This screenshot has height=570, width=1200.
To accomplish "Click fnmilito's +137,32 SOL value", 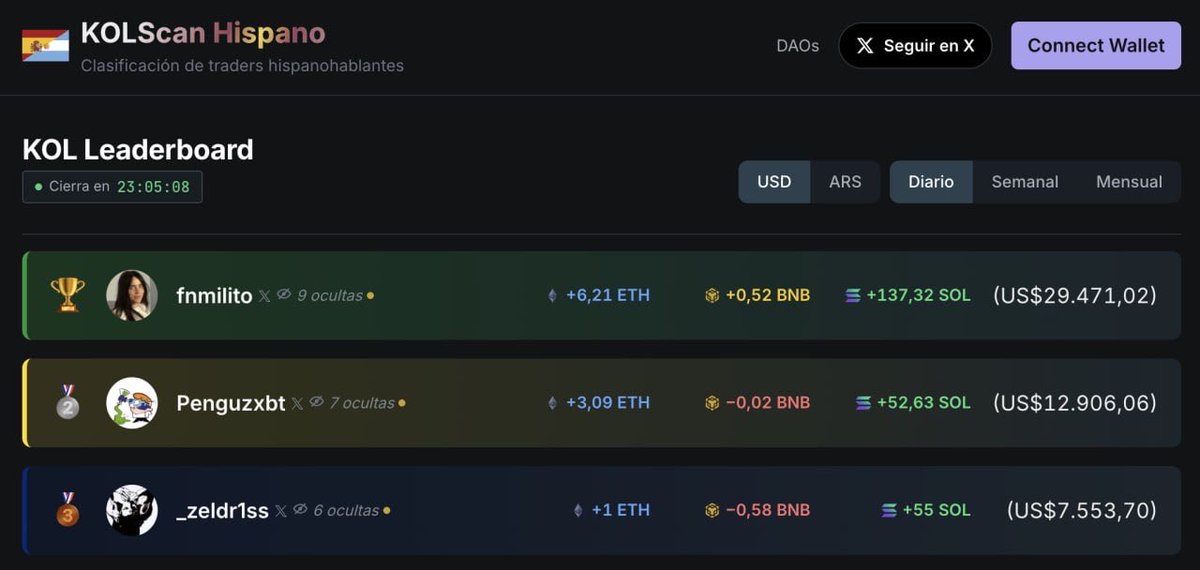I will (919, 295).
